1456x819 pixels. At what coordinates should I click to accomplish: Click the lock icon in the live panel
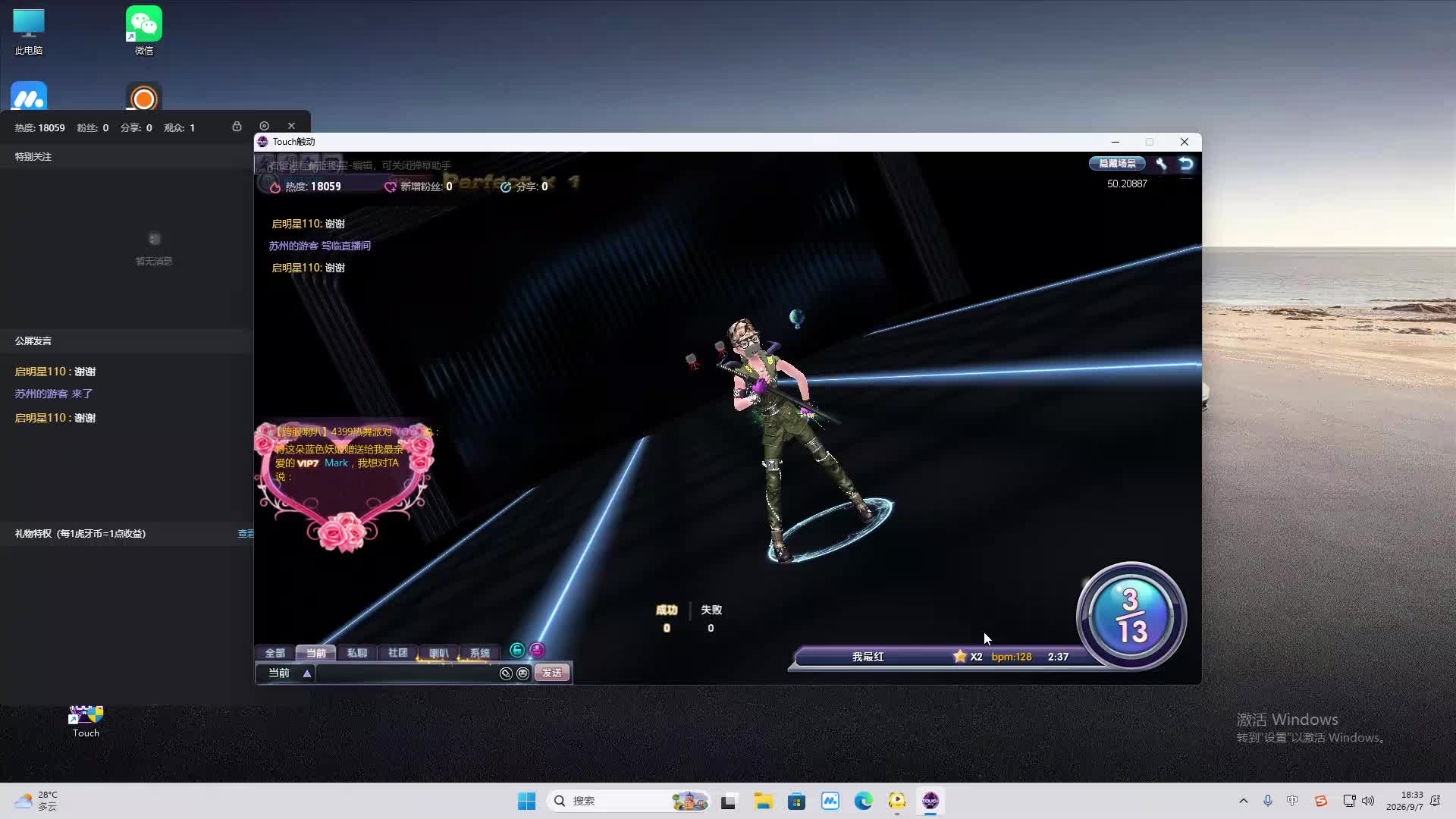[237, 127]
